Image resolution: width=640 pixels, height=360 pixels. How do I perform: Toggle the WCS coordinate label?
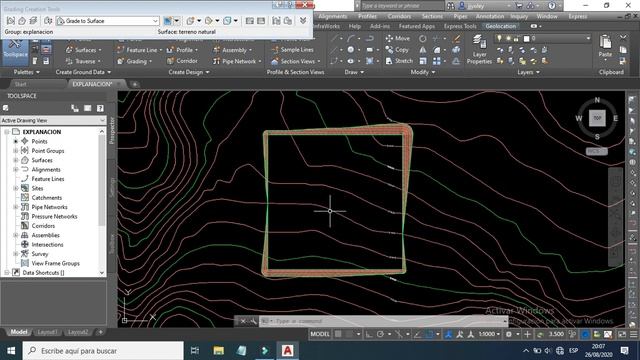596,151
